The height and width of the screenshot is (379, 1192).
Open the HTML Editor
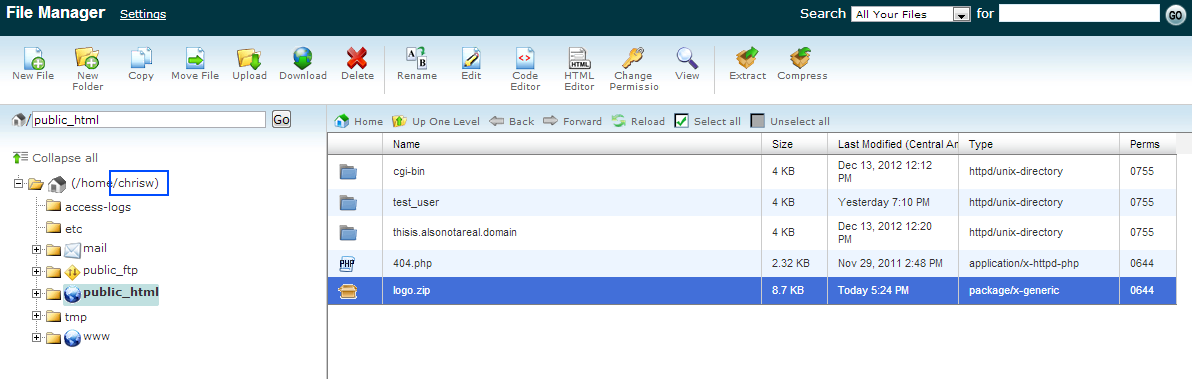point(579,58)
